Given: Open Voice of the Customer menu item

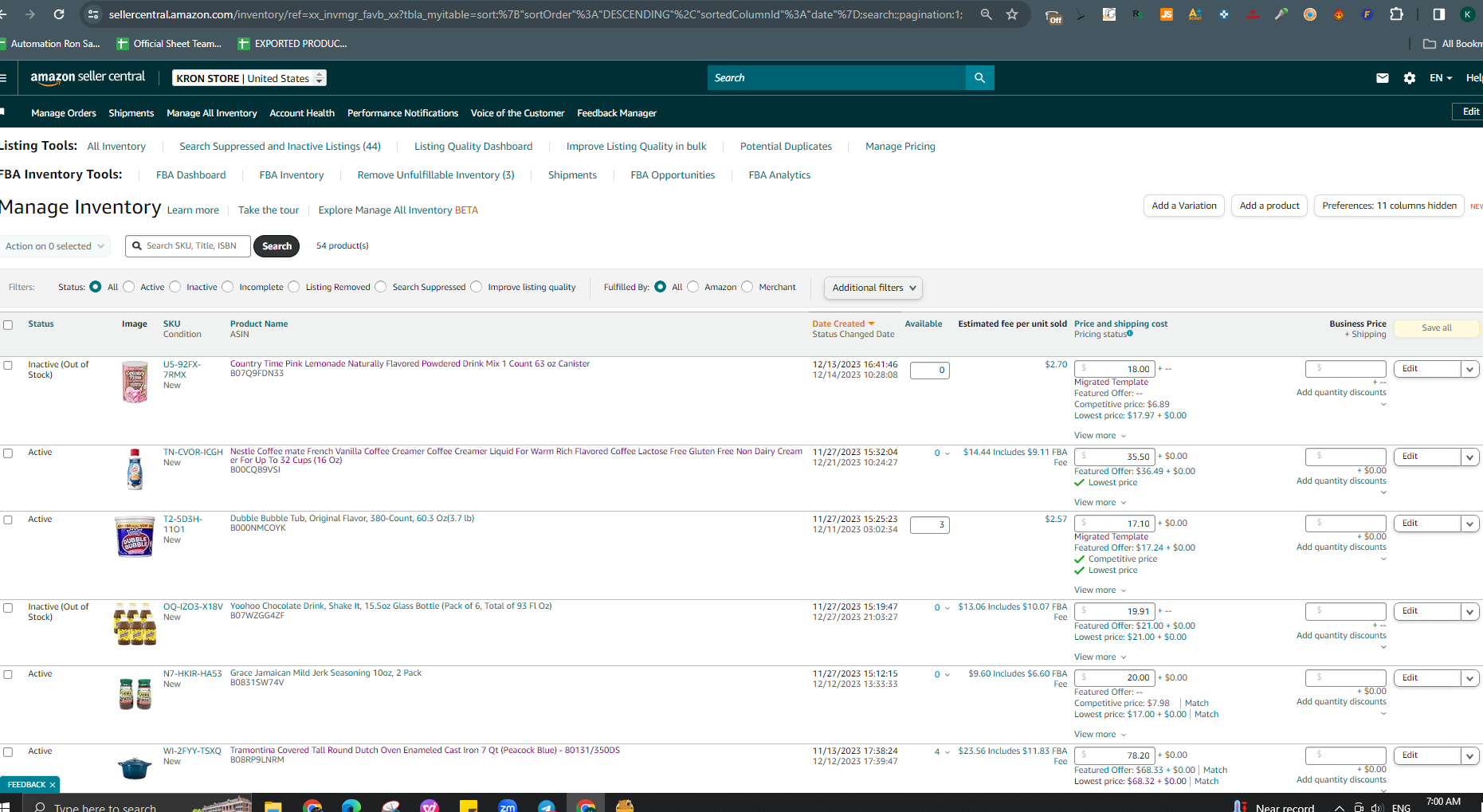Looking at the screenshot, I should (518, 113).
